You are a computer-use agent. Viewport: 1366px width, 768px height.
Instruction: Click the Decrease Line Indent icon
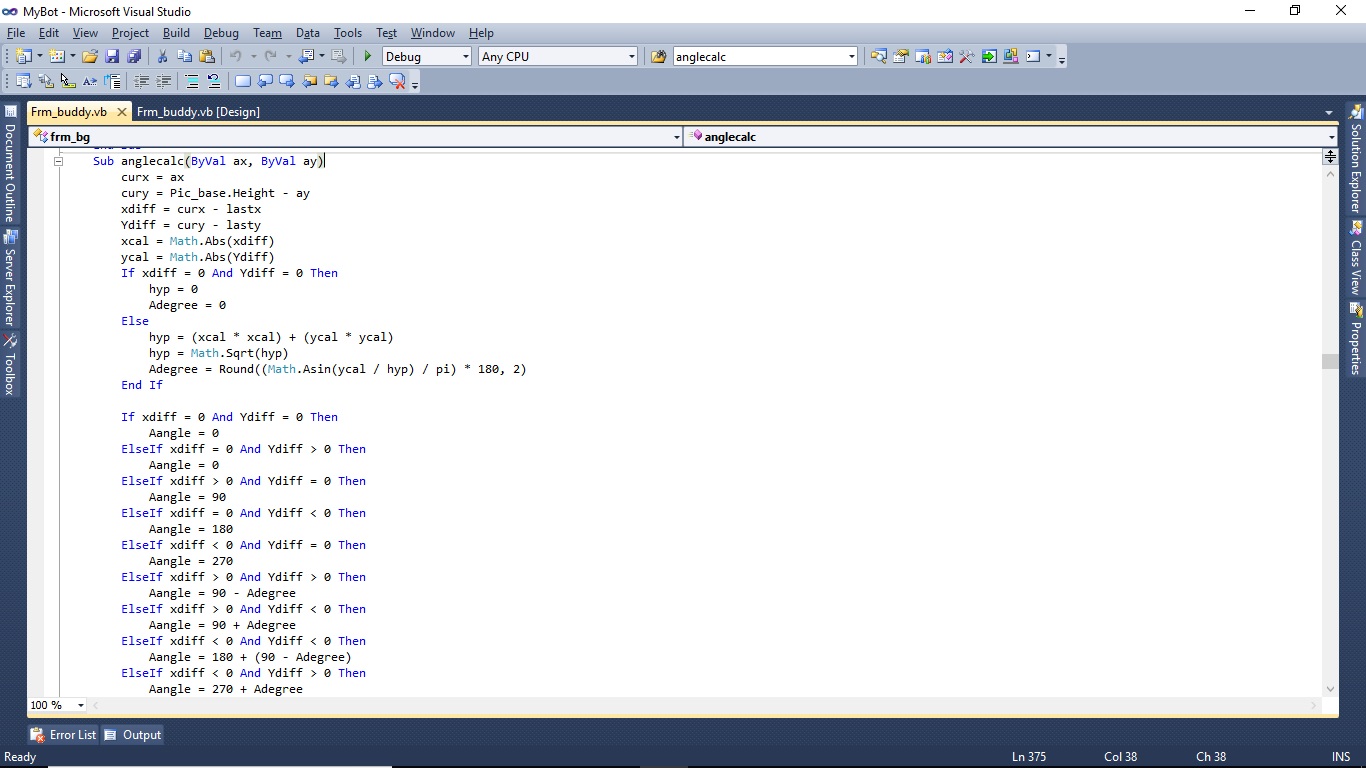142,81
